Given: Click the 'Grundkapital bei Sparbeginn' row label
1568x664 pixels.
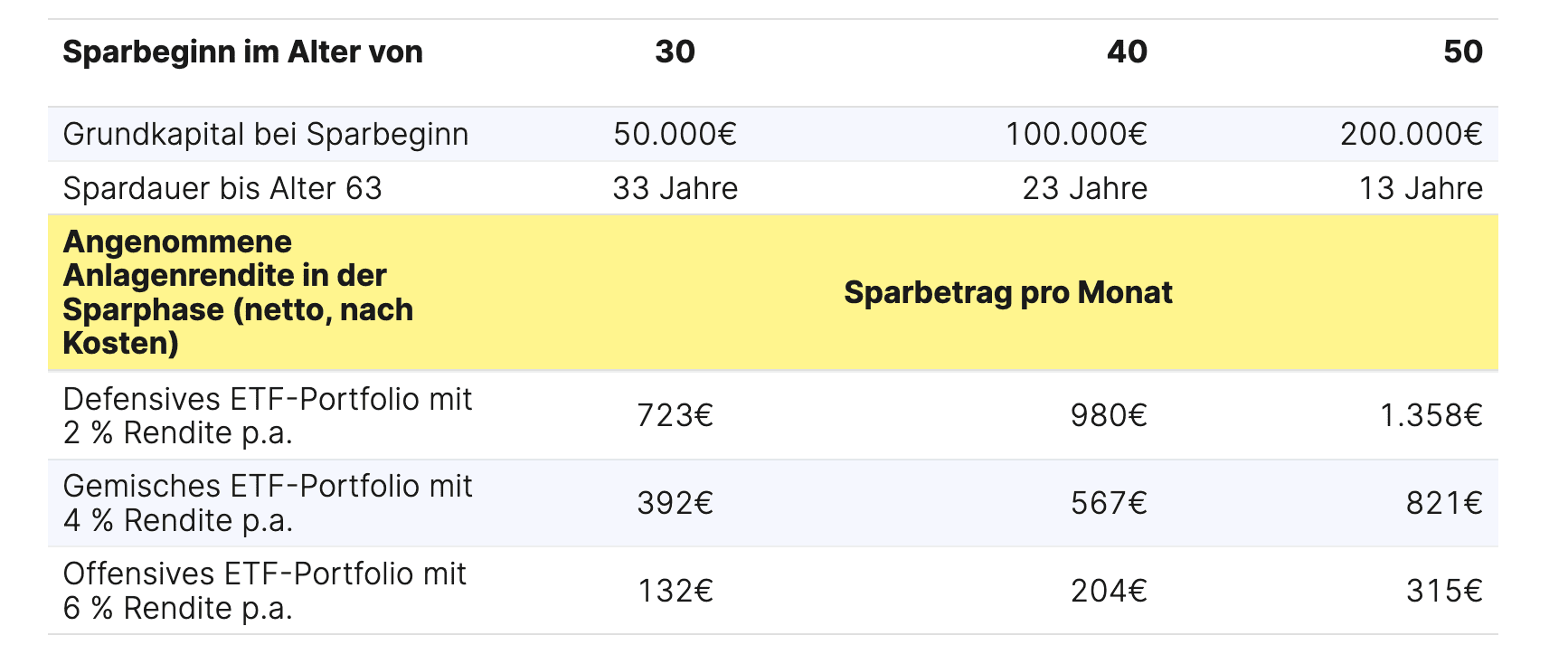Looking at the screenshot, I should pos(266,135).
